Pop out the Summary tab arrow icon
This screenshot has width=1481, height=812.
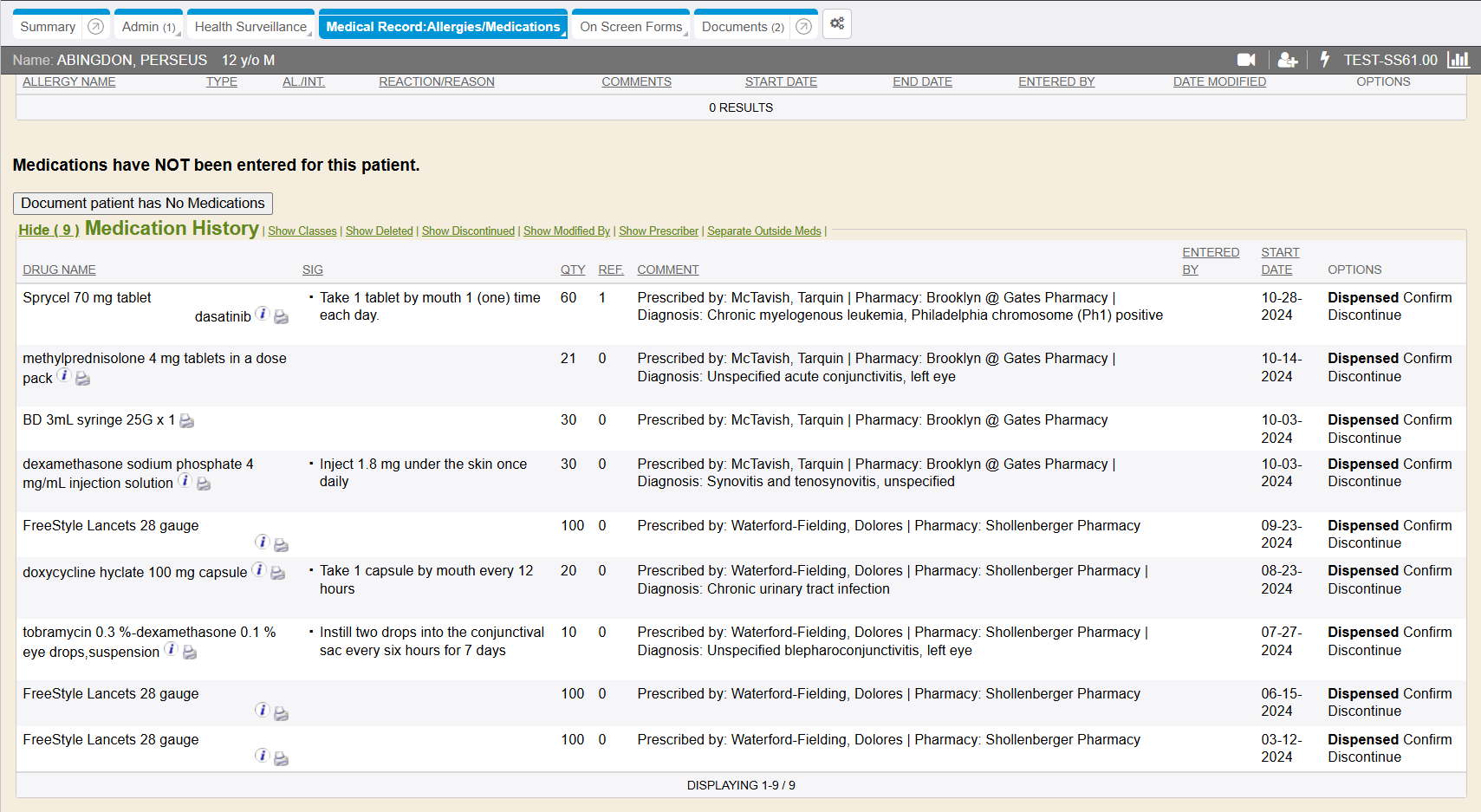(96, 27)
